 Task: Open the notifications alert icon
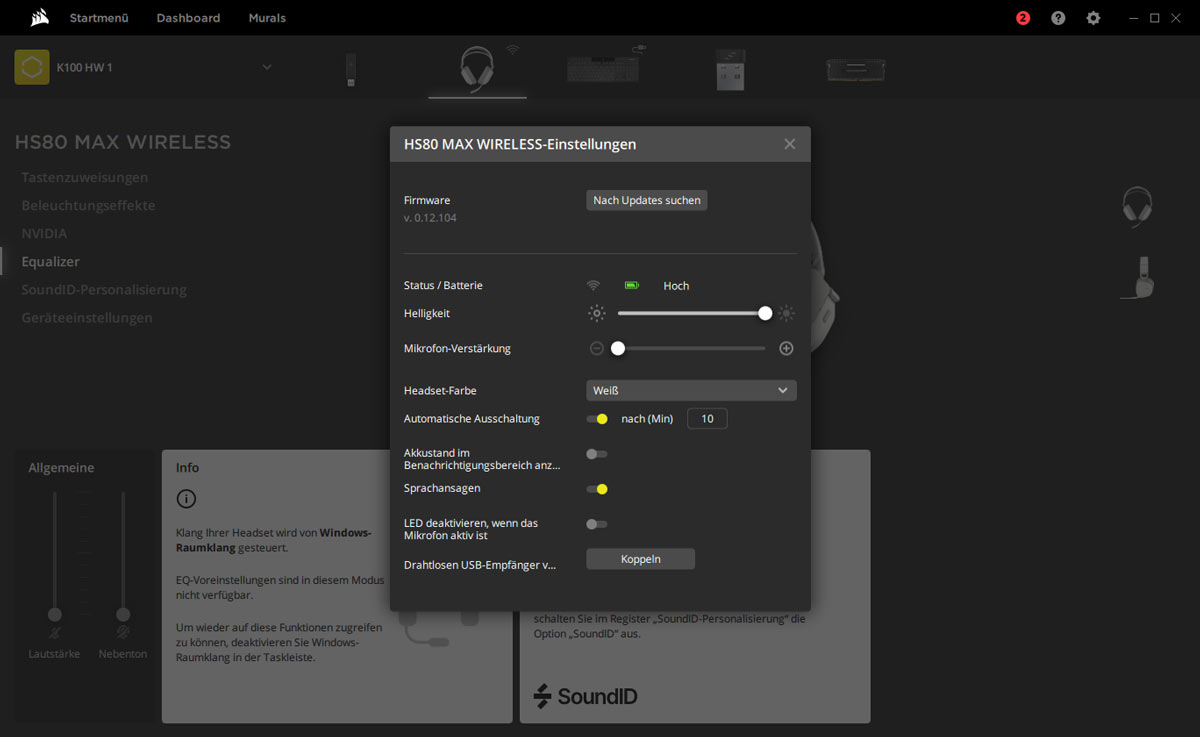[1023, 18]
